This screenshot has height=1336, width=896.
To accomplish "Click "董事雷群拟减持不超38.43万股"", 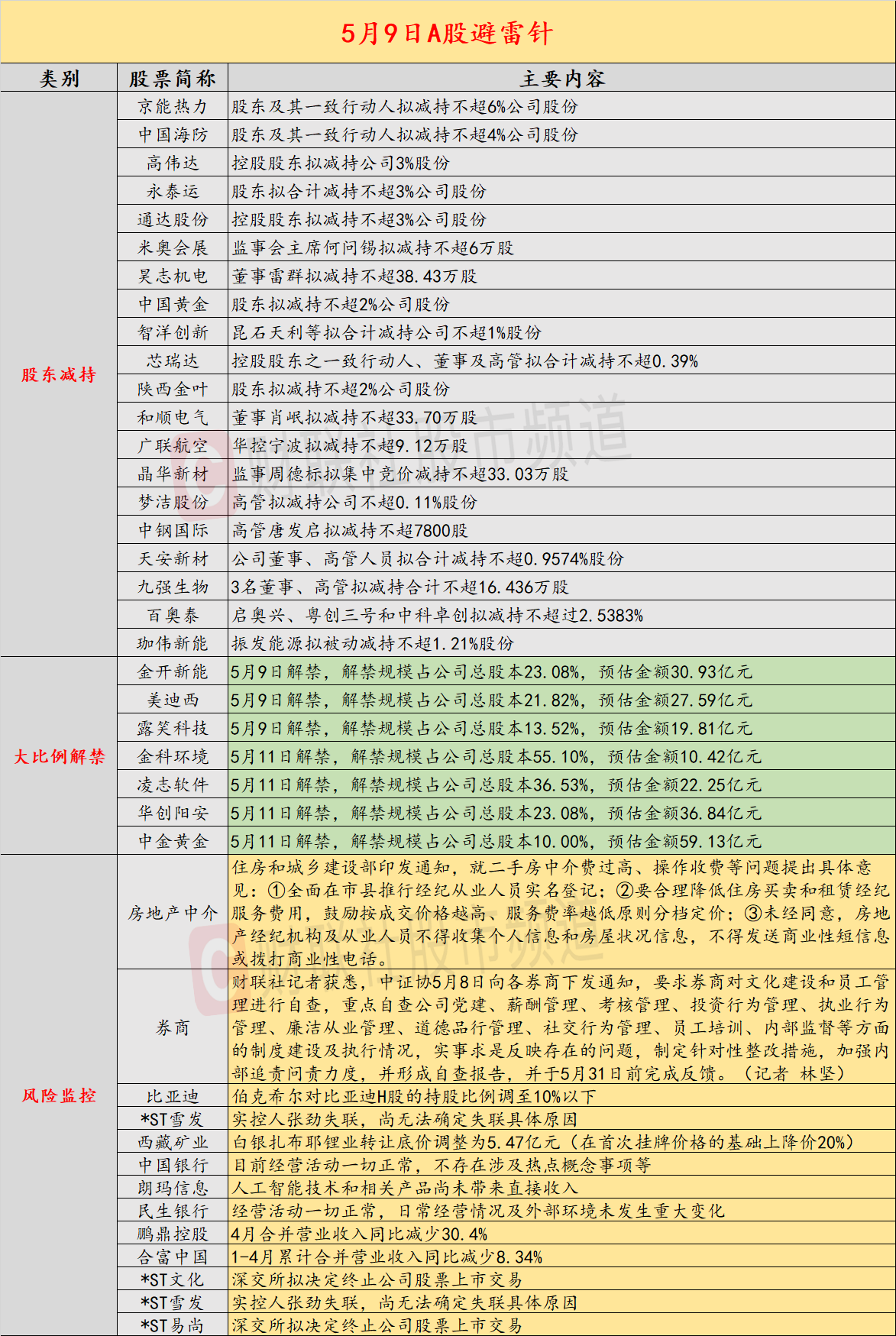I will pyautogui.click(x=354, y=276).
